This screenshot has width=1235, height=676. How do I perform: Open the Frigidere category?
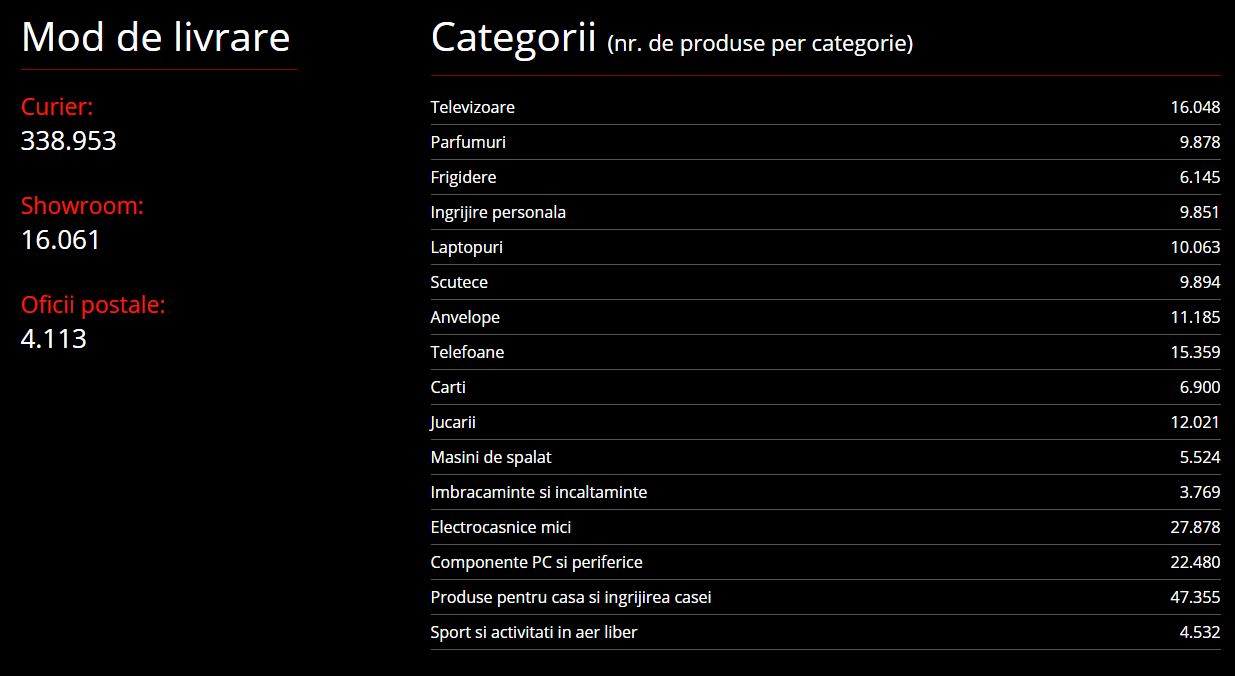(x=825, y=177)
